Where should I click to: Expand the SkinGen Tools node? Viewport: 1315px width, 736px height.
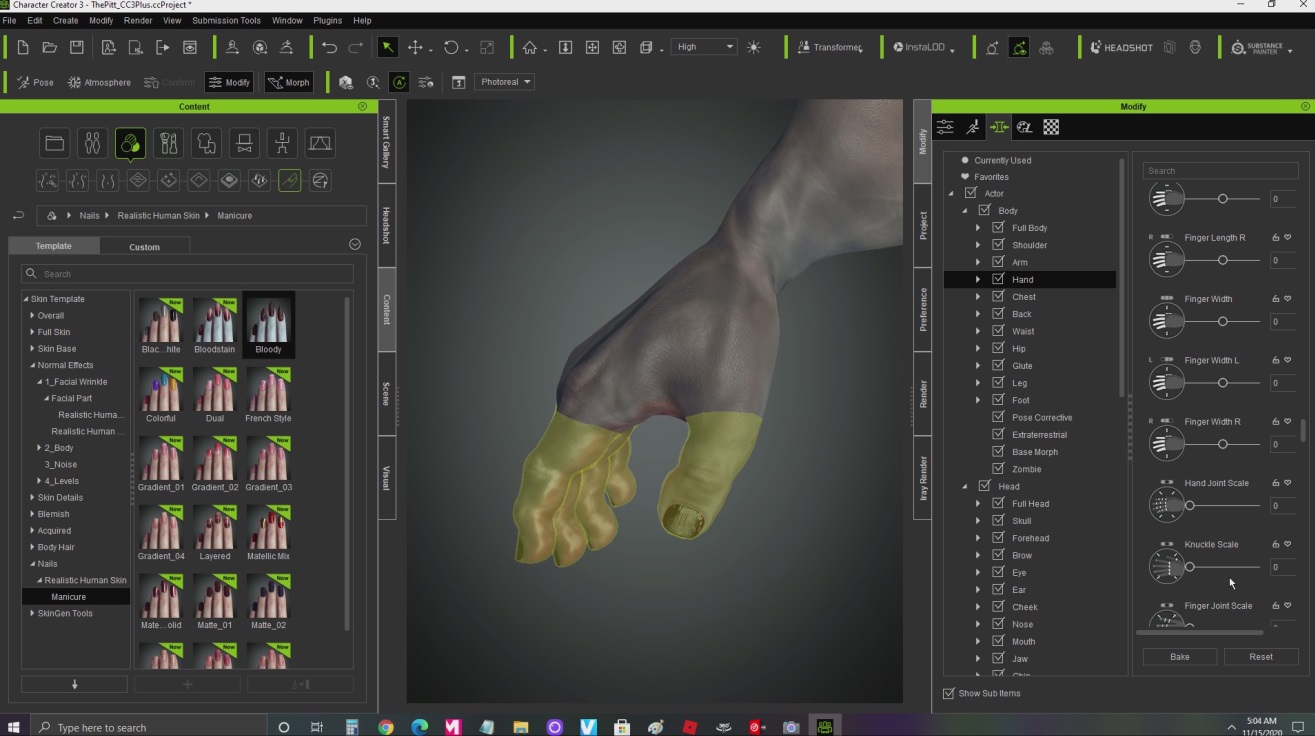click(32, 614)
